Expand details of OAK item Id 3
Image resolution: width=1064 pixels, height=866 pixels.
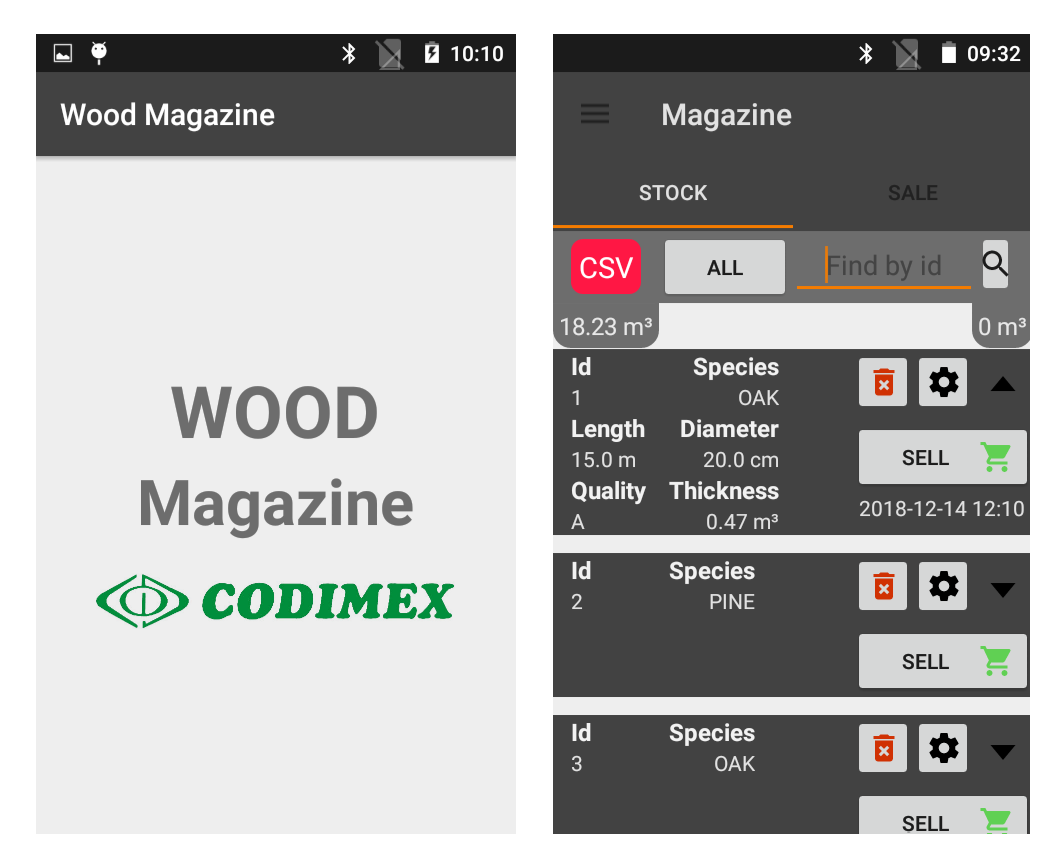pyautogui.click(x=1002, y=751)
